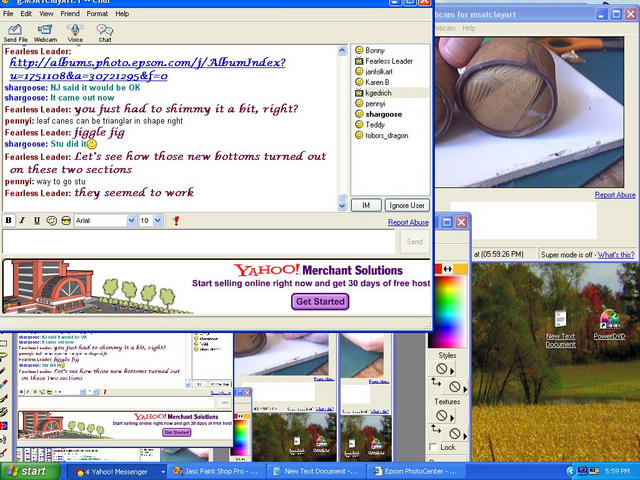Open the Friend menu
This screenshot has width=640, height=480.
[70, 13]
